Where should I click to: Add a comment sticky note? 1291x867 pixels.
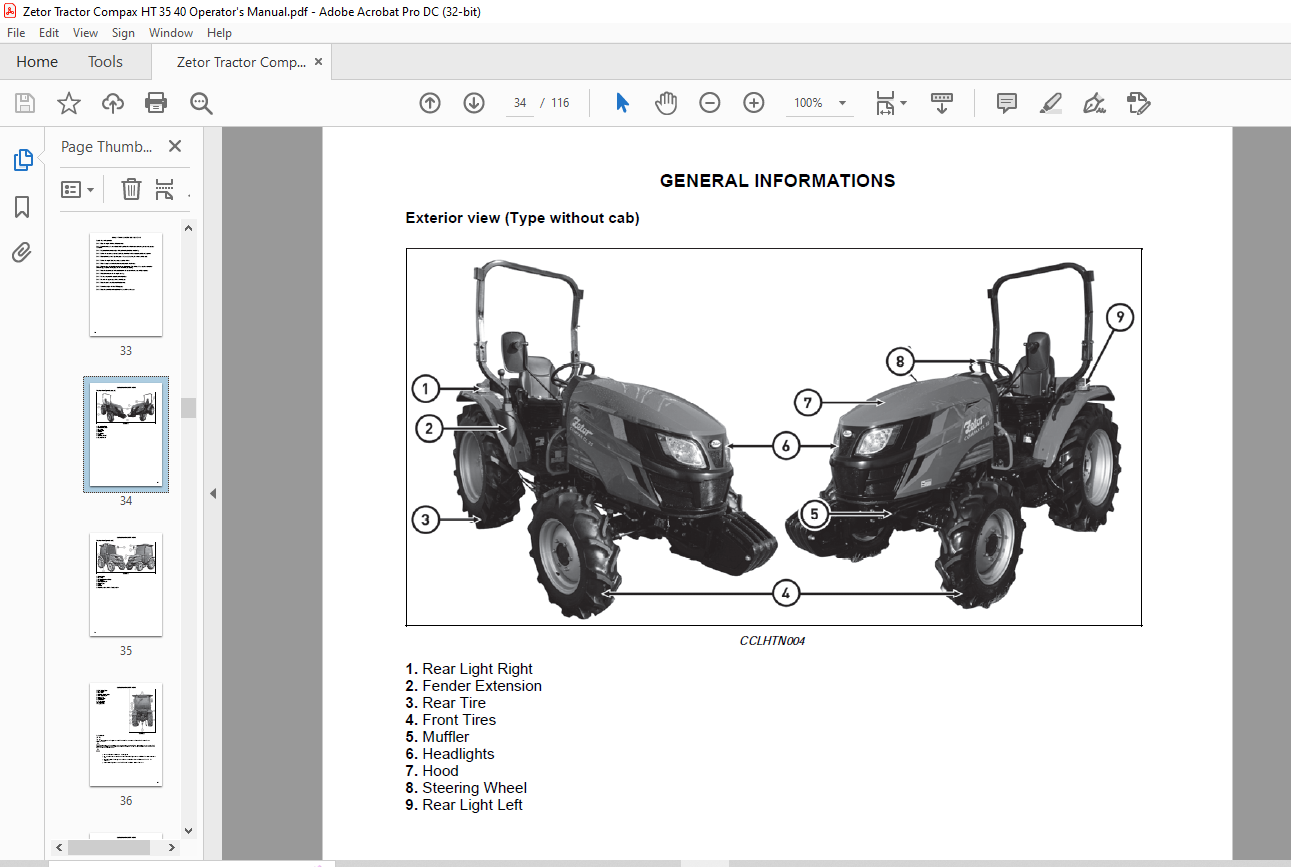(1007, 103)
